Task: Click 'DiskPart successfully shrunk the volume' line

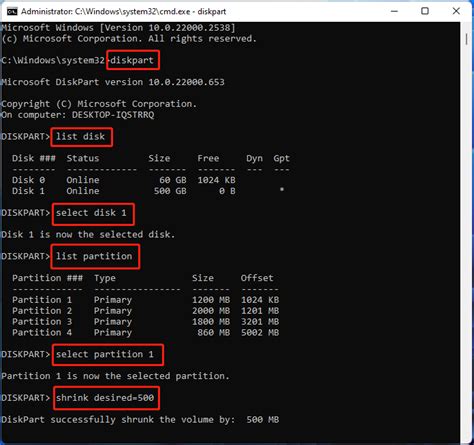Action: [x=140, y=420]
